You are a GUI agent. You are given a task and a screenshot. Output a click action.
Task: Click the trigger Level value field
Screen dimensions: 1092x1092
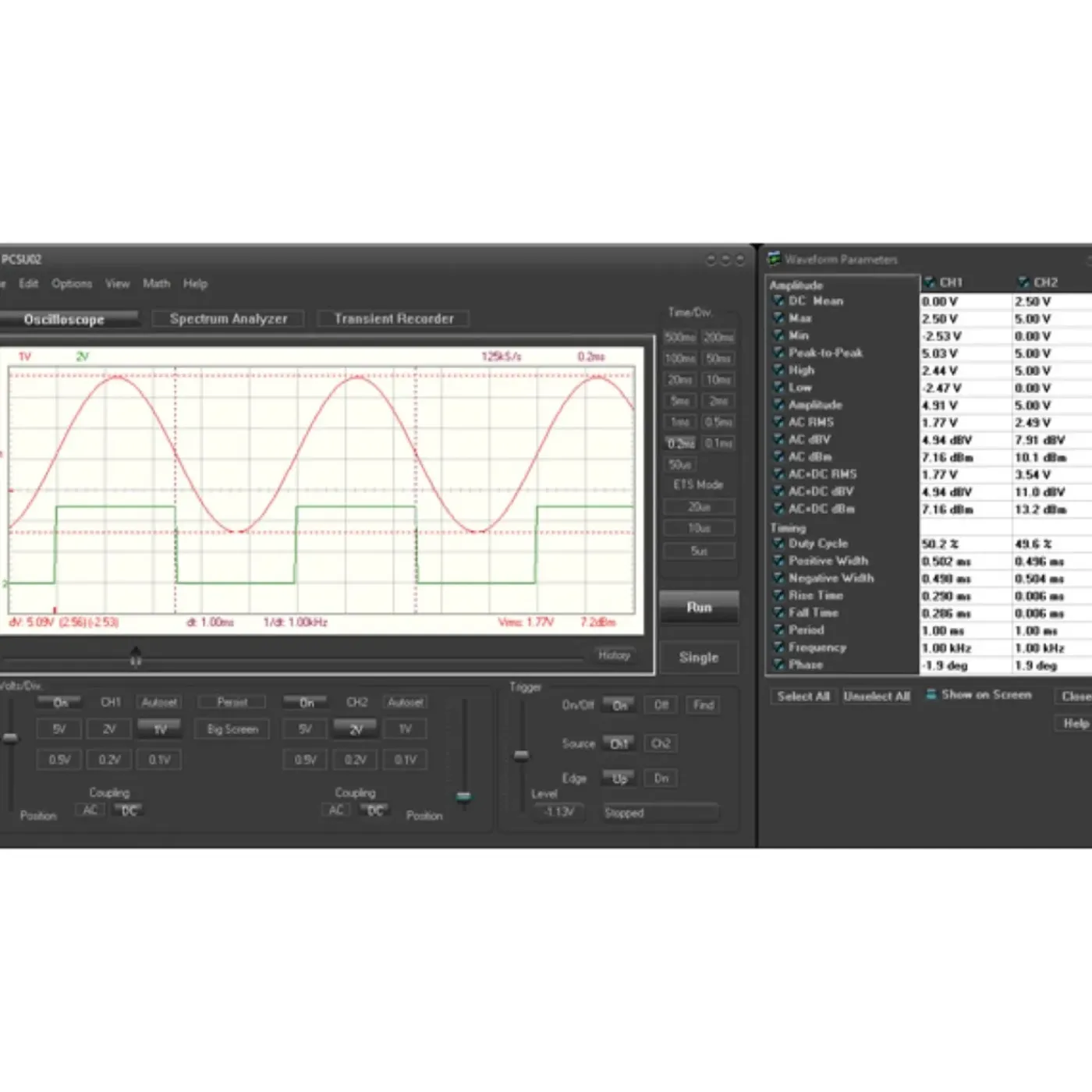tap(558, 812)
